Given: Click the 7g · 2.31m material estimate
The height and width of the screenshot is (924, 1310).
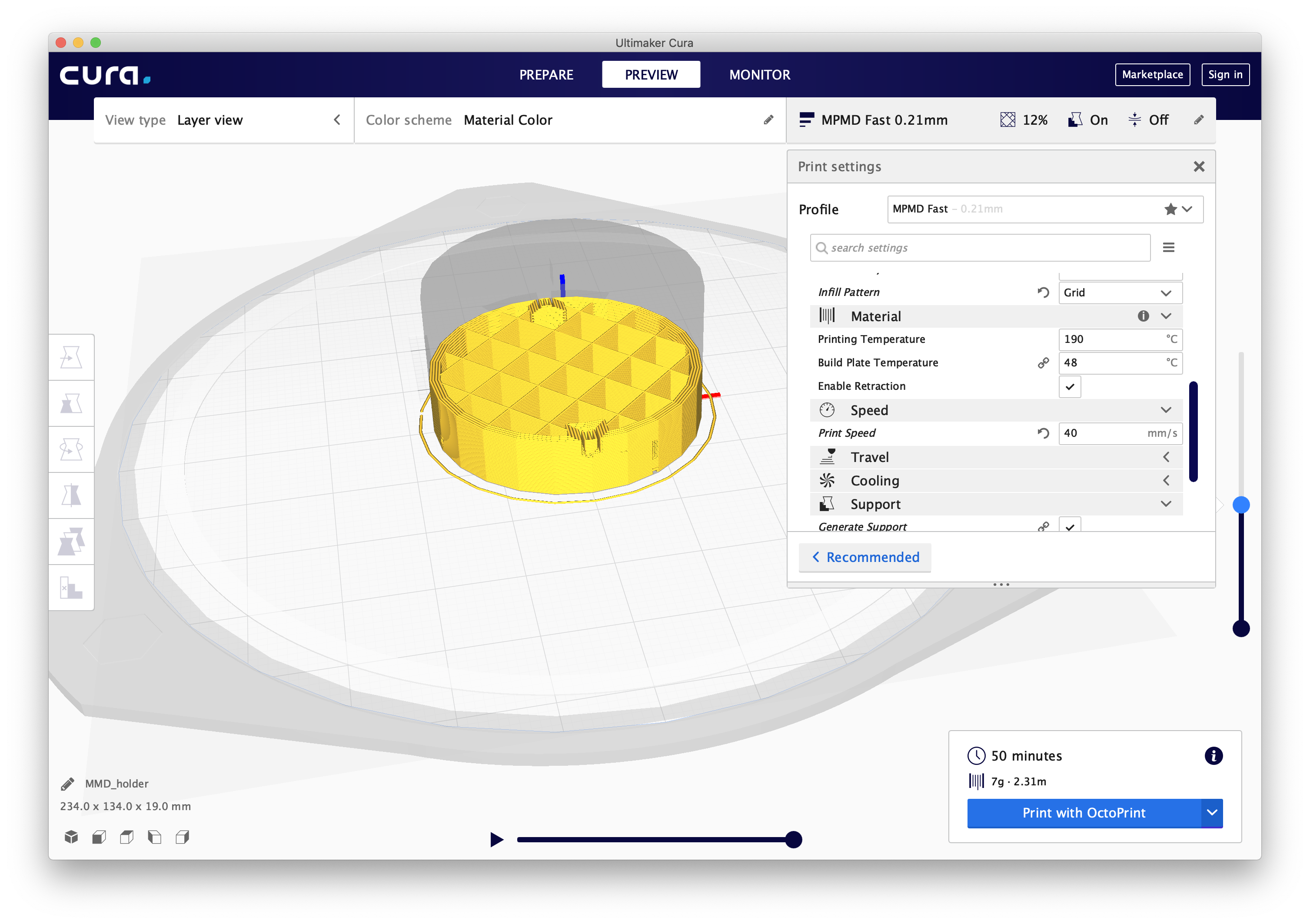Looking at the screenshot, I should pyautogui.click(x=1018, y=782).
